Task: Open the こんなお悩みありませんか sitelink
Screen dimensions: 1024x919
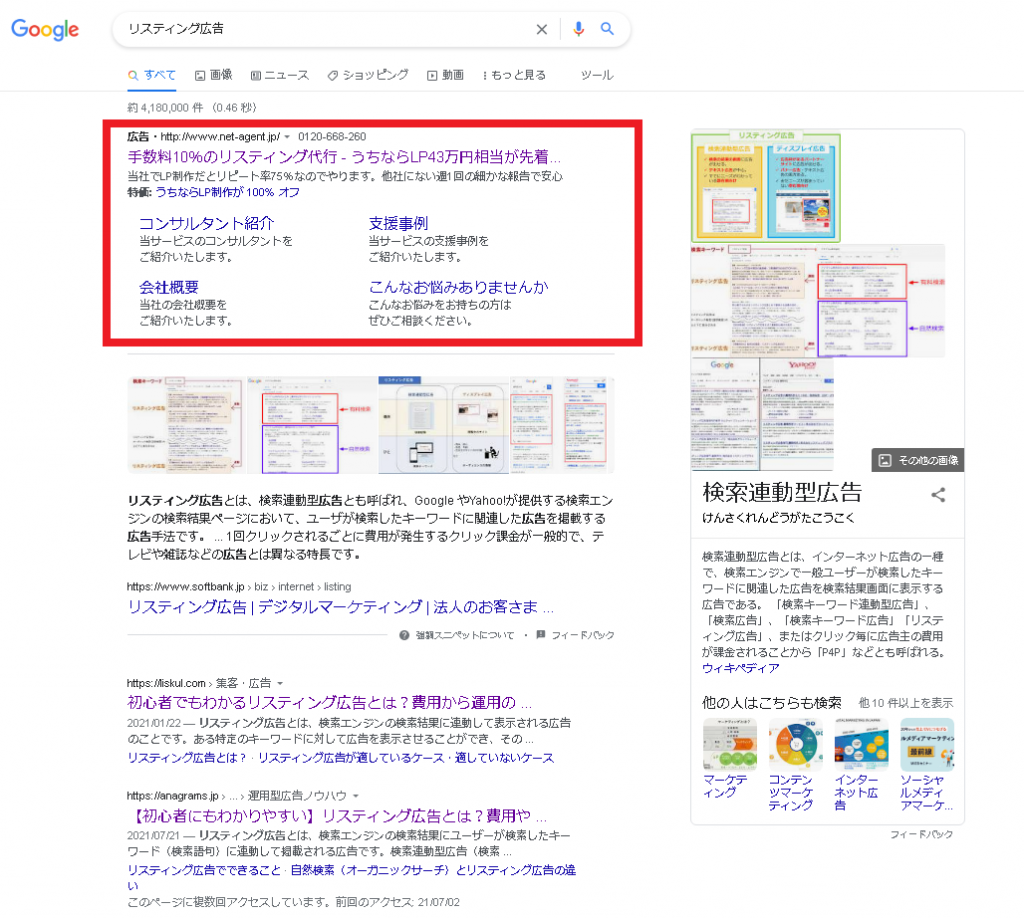Action: point(458,287)
